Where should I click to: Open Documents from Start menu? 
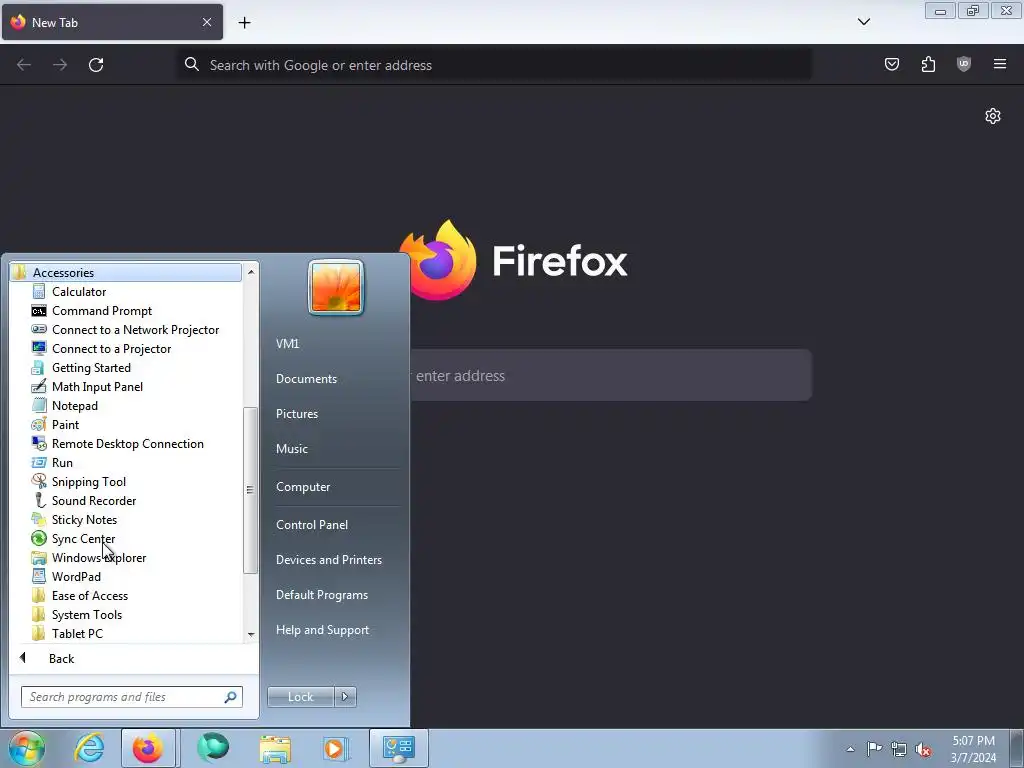tap(306, 379)
